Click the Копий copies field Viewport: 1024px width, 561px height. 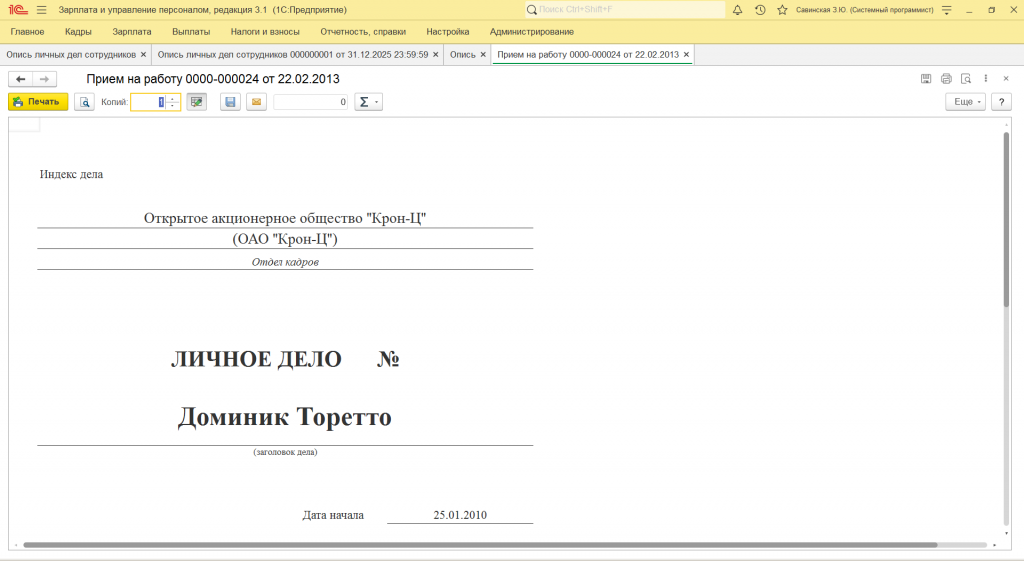(x=148, y=102)
